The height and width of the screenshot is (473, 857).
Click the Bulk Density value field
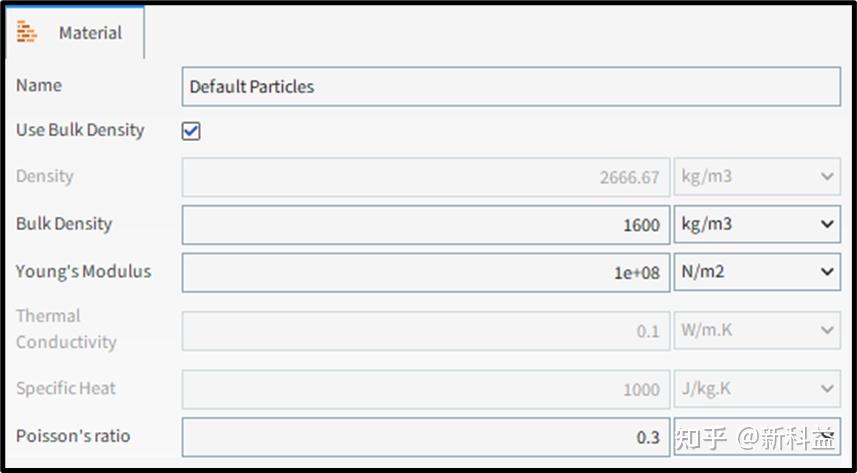point(425,225)
